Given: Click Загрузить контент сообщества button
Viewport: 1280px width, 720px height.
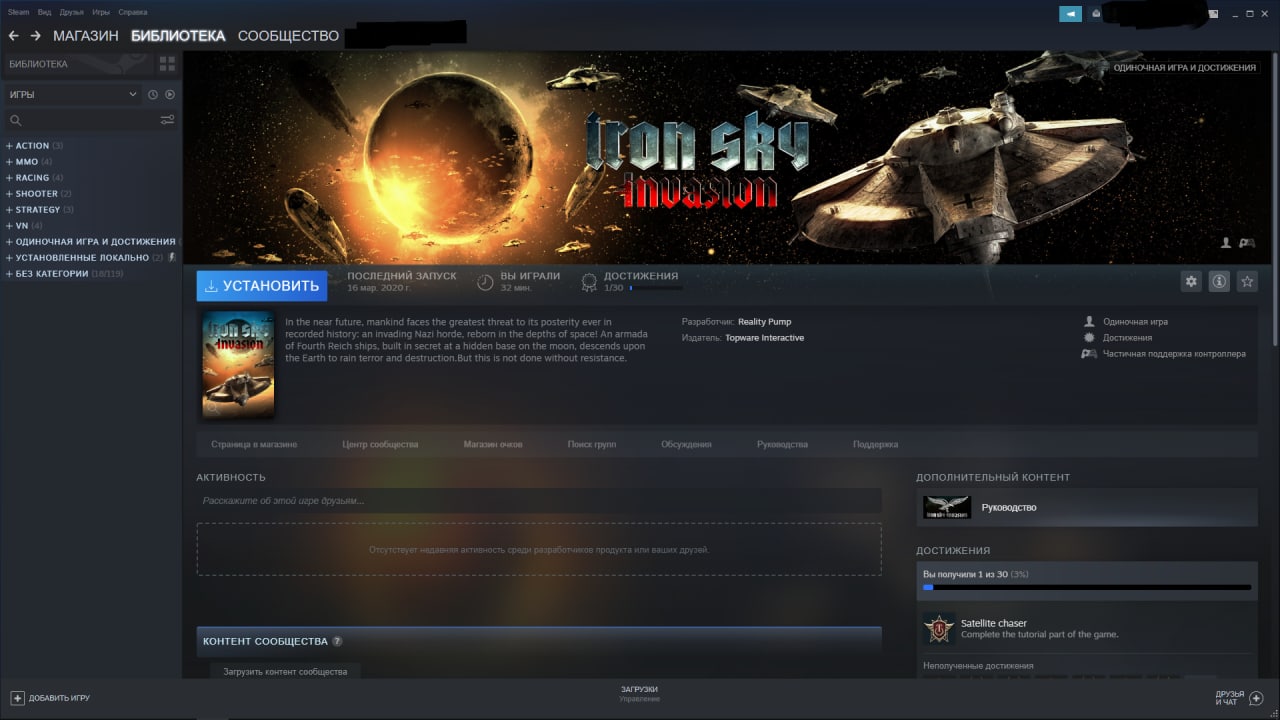Looking at the screenshot, I should [285, 671].
